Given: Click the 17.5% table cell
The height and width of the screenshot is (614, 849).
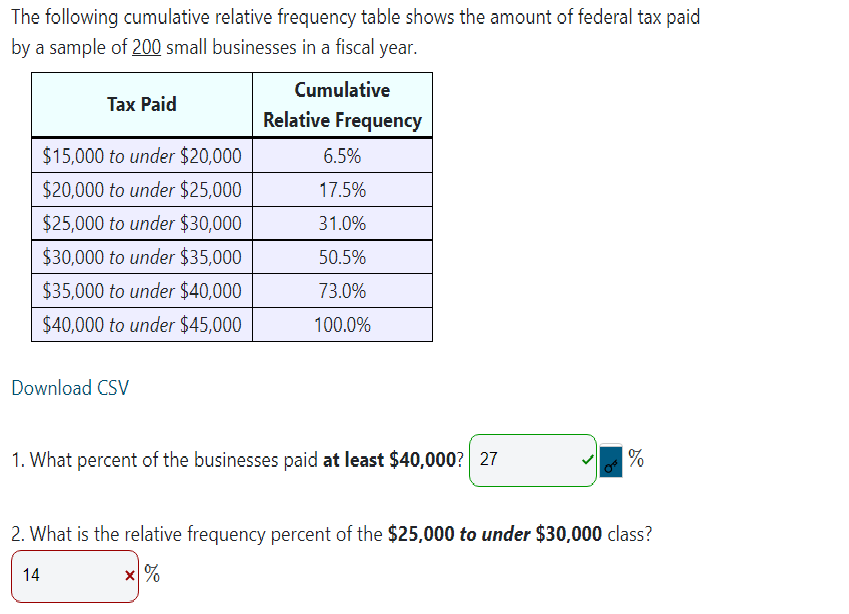Looking at the screenshot, I should click(x=342, y=189).
